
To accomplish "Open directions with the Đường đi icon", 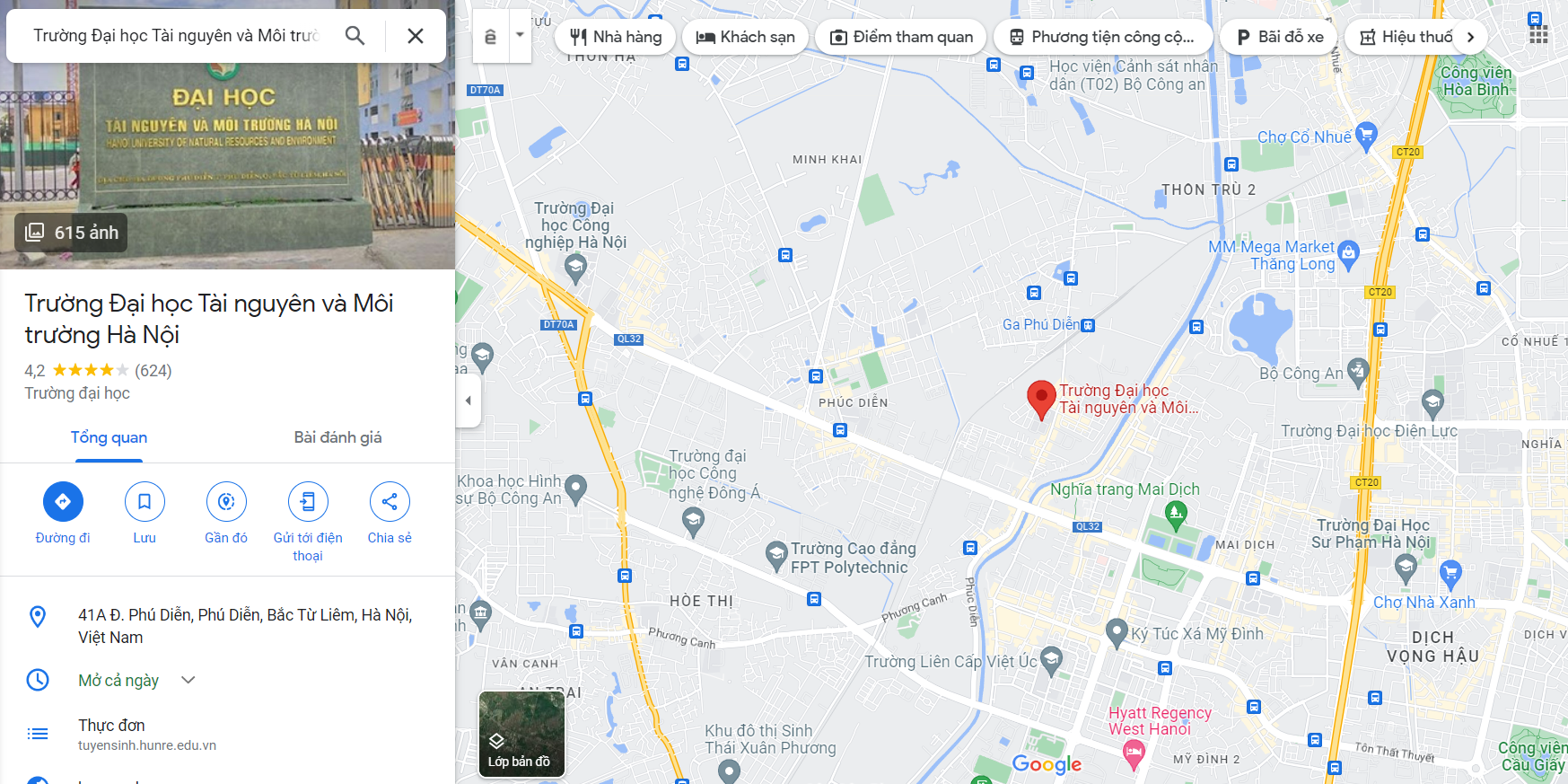I will 63,501.
